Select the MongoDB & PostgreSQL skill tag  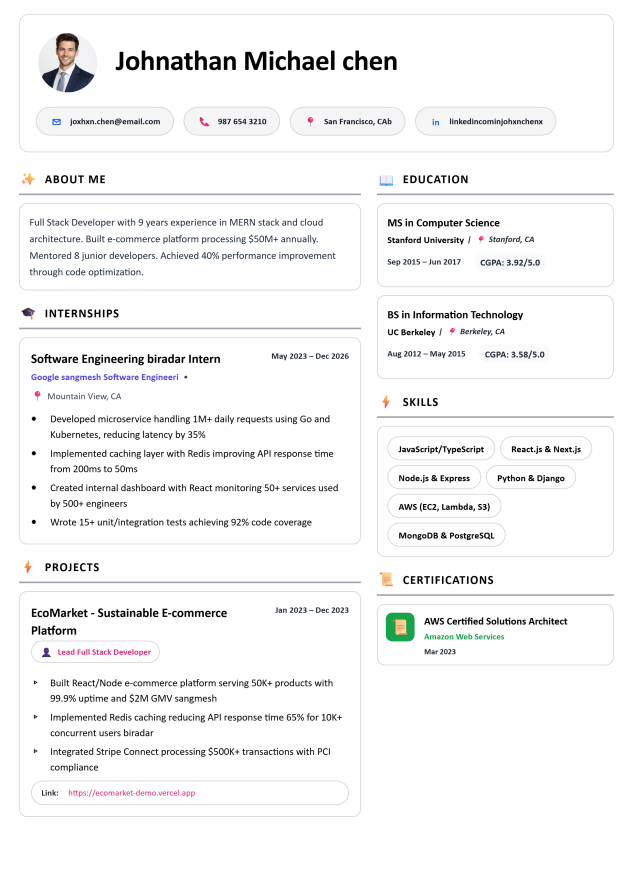click(446, 535)
